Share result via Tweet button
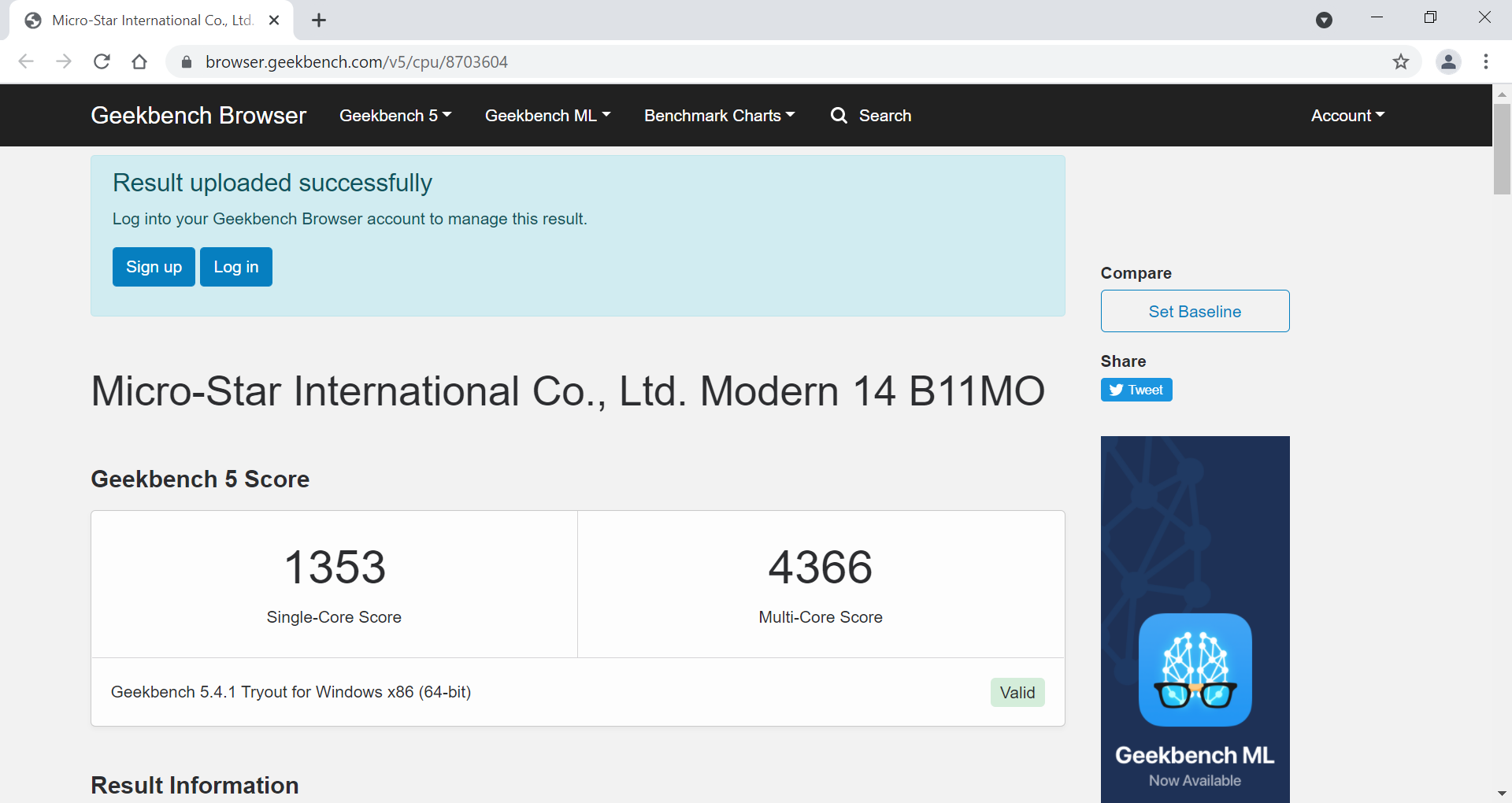Image resolution: width=1512 pixels, height=803 pixels. (1136, 390)
